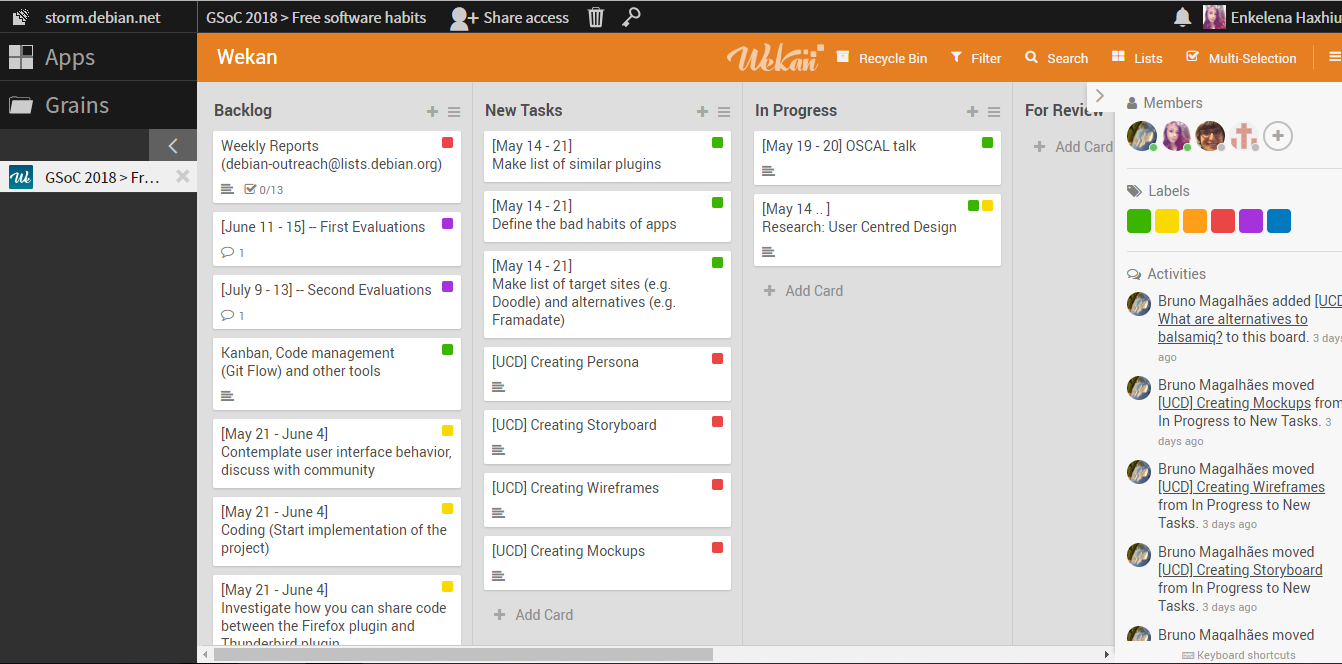Click the Sandstorm logo beside storm.debian.net

coord(20,17)
